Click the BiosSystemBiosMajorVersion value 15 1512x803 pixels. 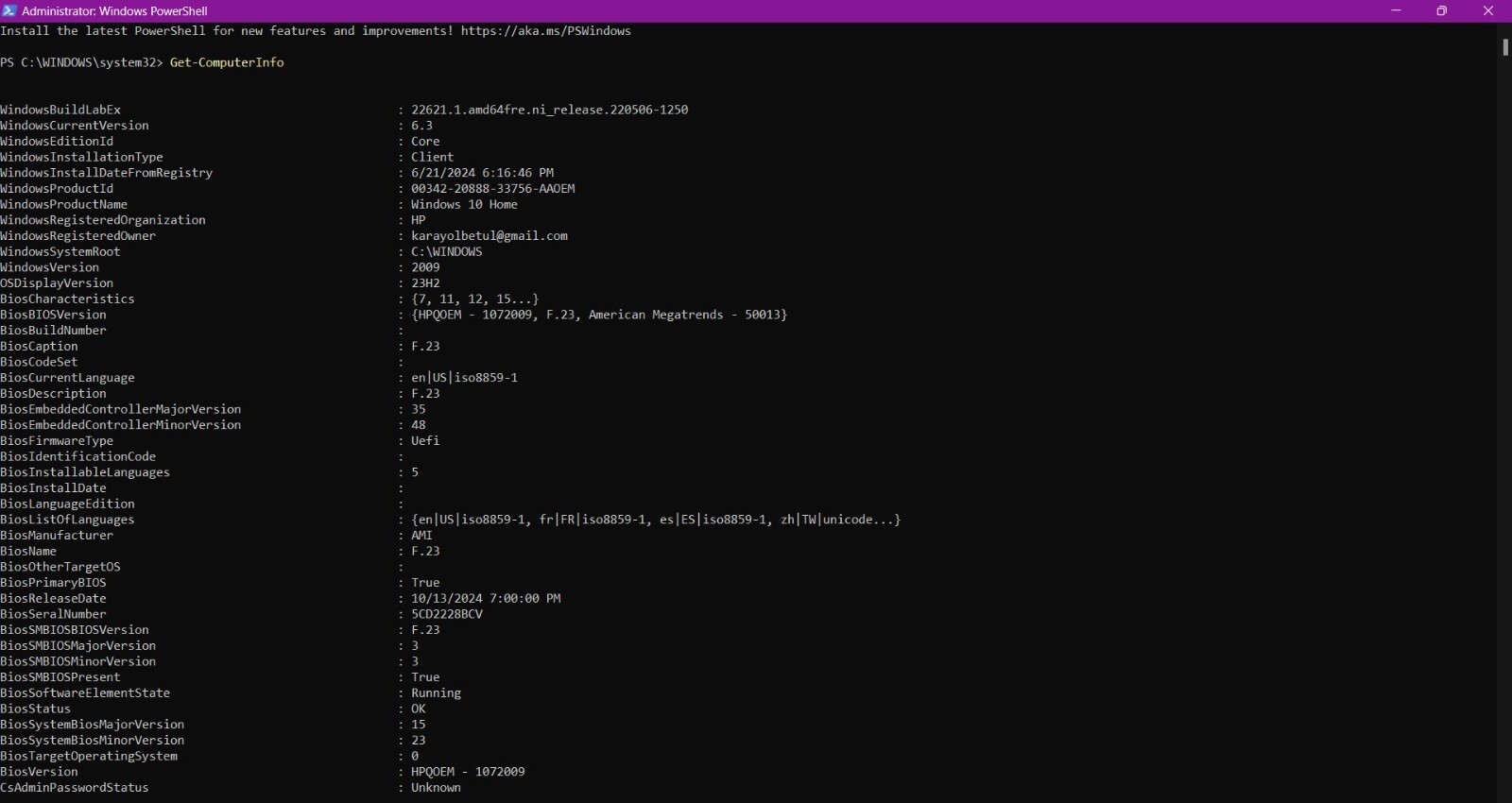[x=418, y=725]
